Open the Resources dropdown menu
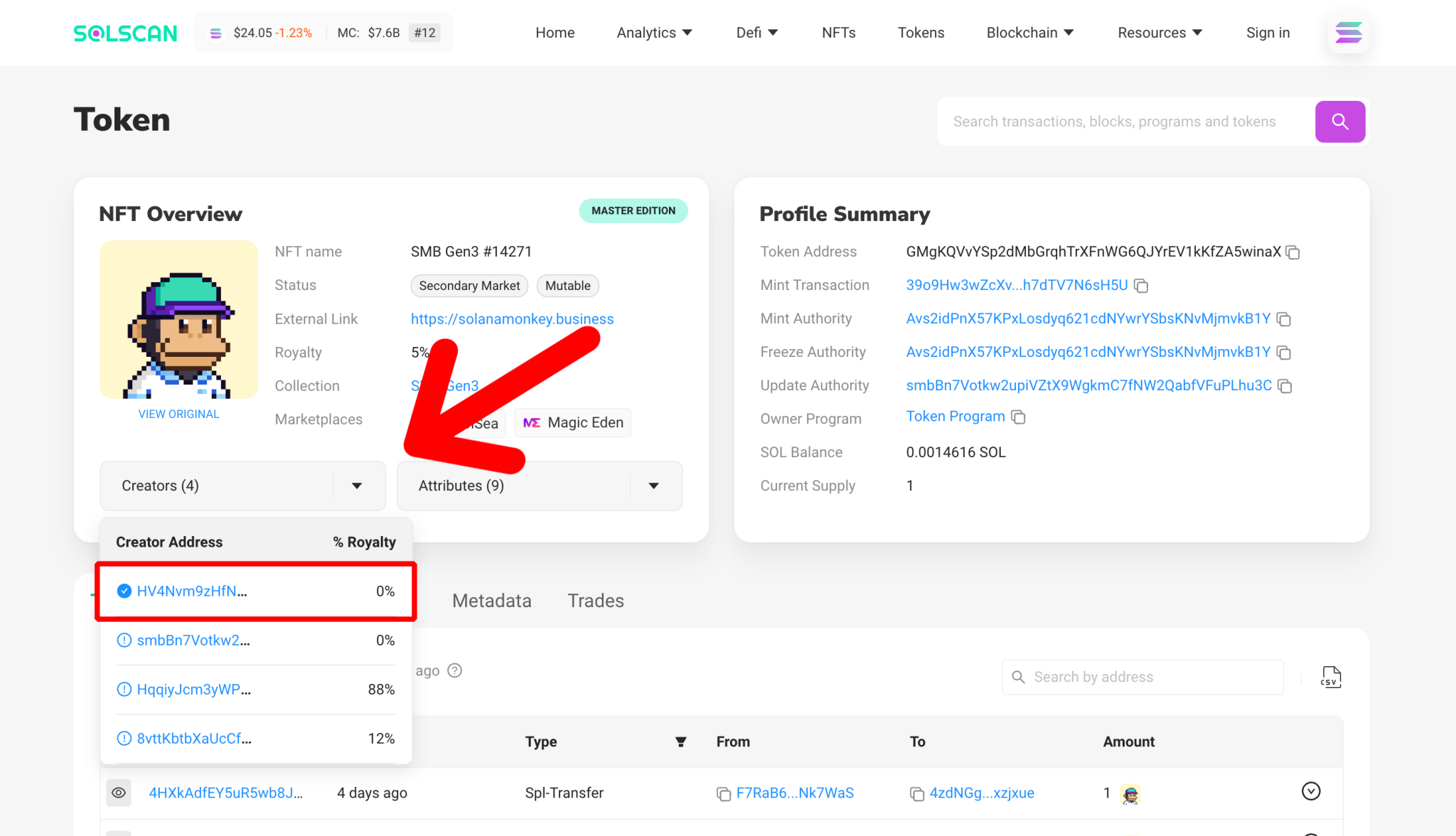 click(x=1160, y=33)
